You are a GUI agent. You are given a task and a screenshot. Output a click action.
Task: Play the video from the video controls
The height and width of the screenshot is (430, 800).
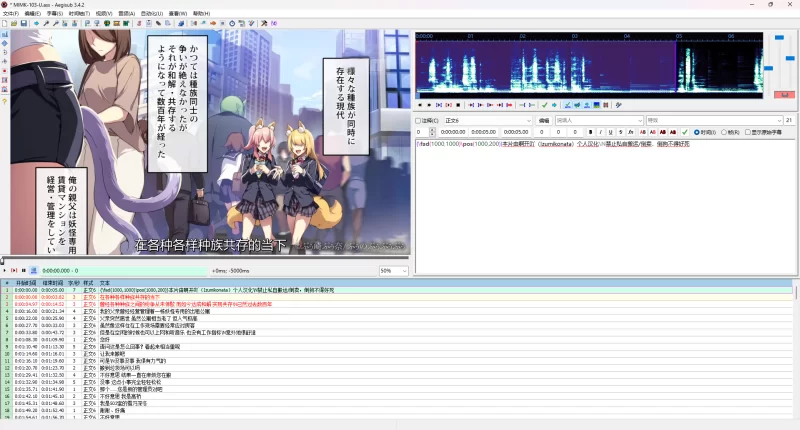pyautogui.click(x=4, y=270)
